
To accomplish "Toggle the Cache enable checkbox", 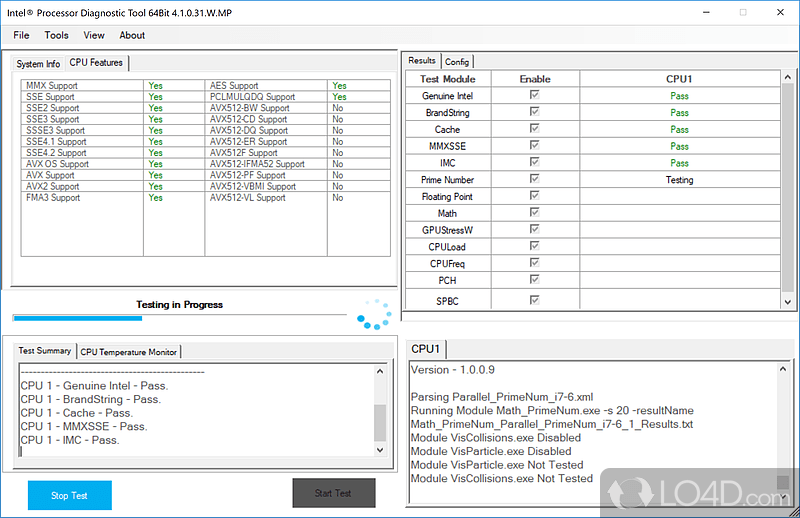I will click(535, 128).
